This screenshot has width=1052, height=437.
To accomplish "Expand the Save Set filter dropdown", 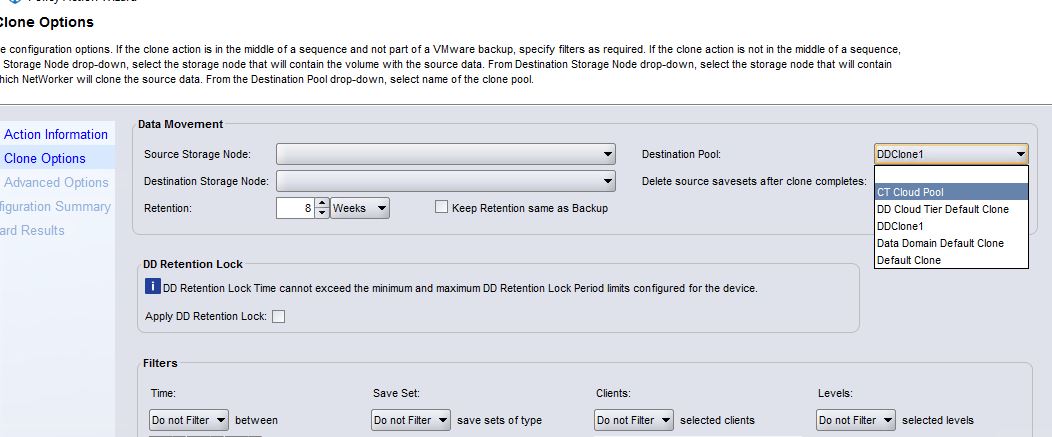I will pyautogui.click(x=411, y=420).
